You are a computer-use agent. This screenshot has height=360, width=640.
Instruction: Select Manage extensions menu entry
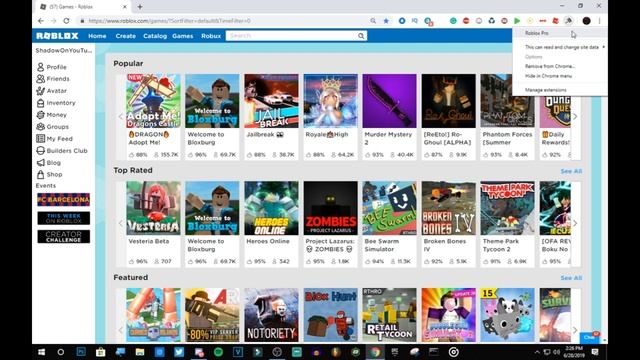546,90
